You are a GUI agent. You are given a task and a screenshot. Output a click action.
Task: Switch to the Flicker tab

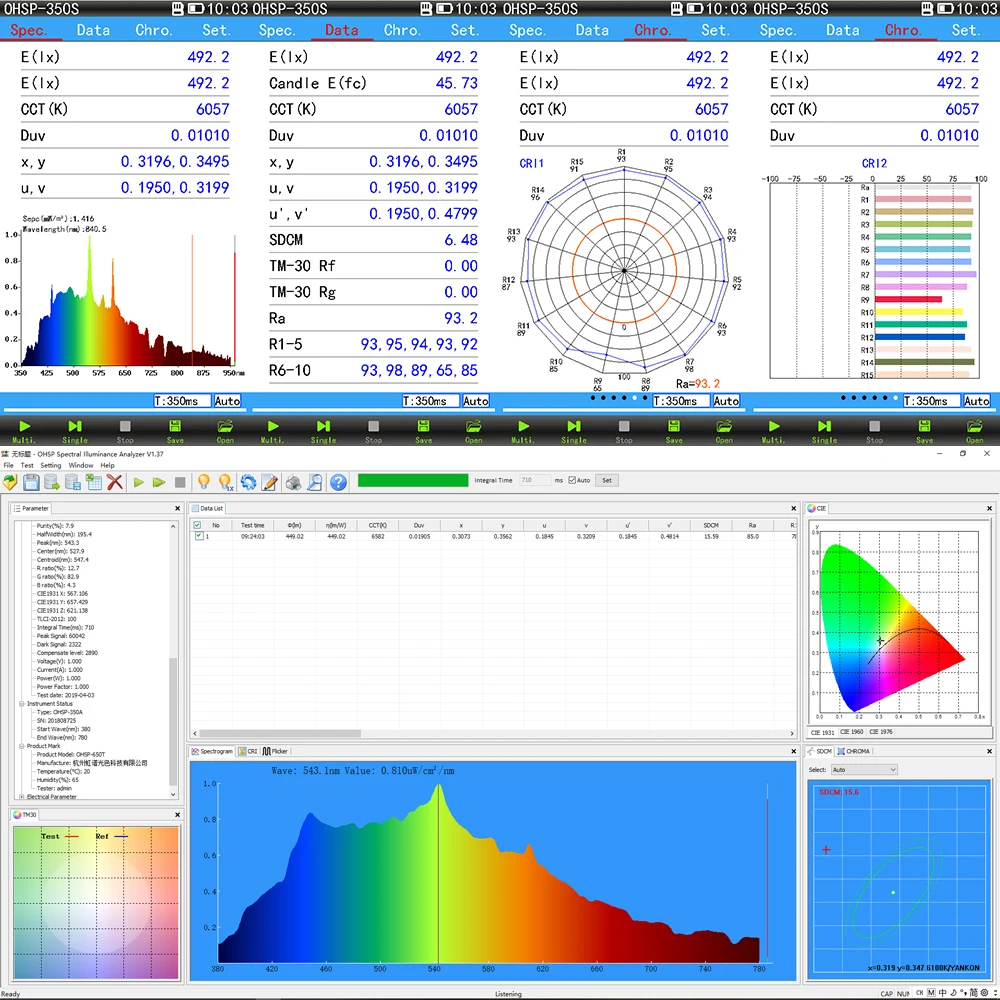click(275, 750)
